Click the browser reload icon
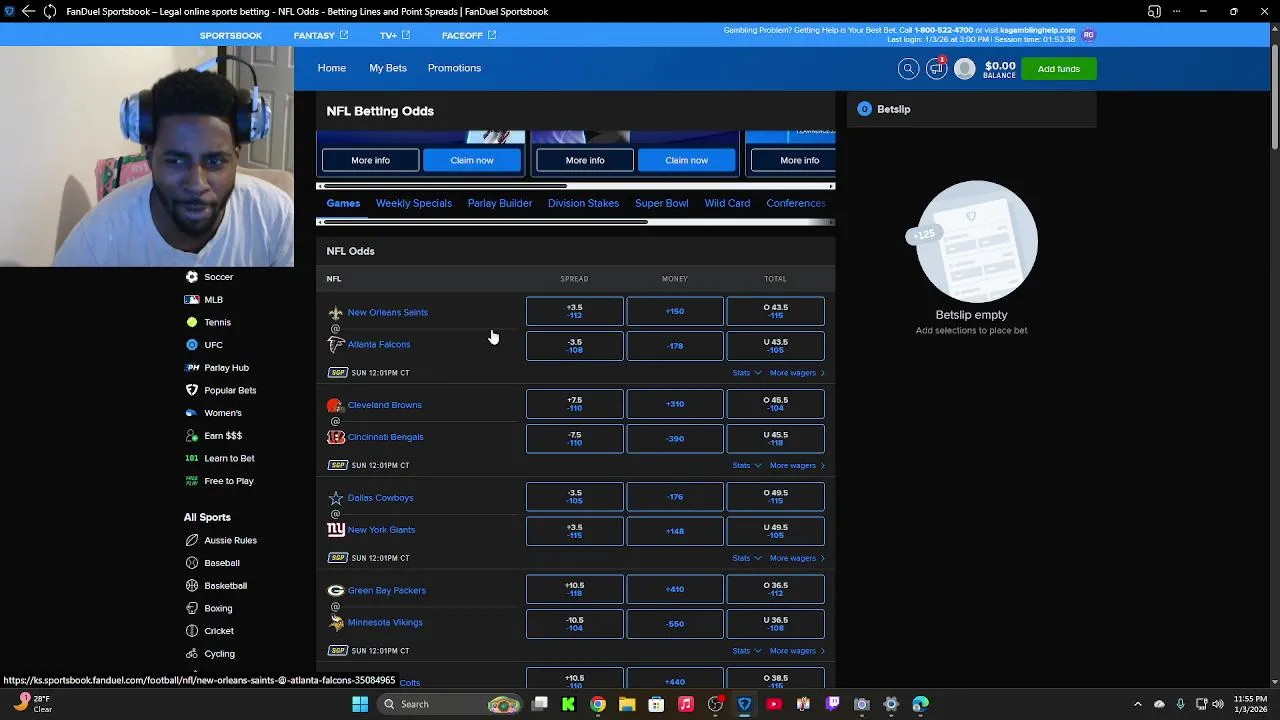 tap(49, 12)
